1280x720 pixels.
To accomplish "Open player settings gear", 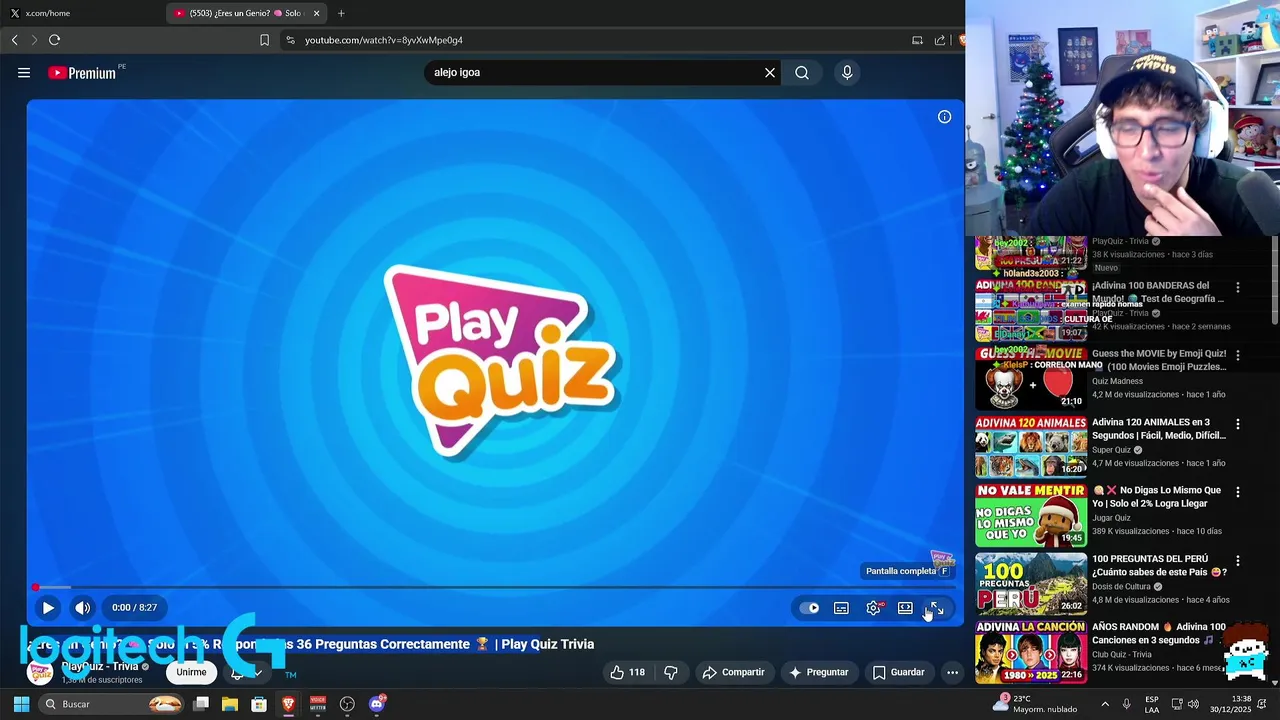I will (x=874, y=608).
